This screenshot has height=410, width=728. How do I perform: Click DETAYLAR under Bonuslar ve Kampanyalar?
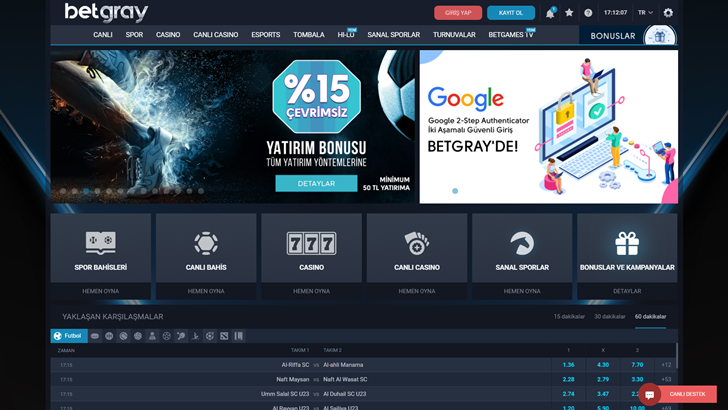[627, 291]
